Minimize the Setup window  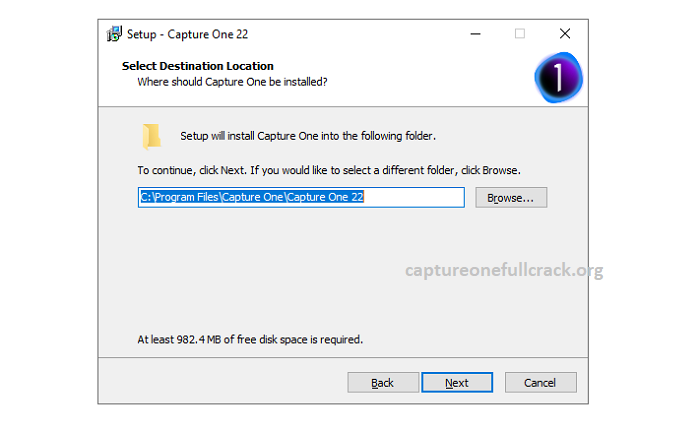click(475, 34)
